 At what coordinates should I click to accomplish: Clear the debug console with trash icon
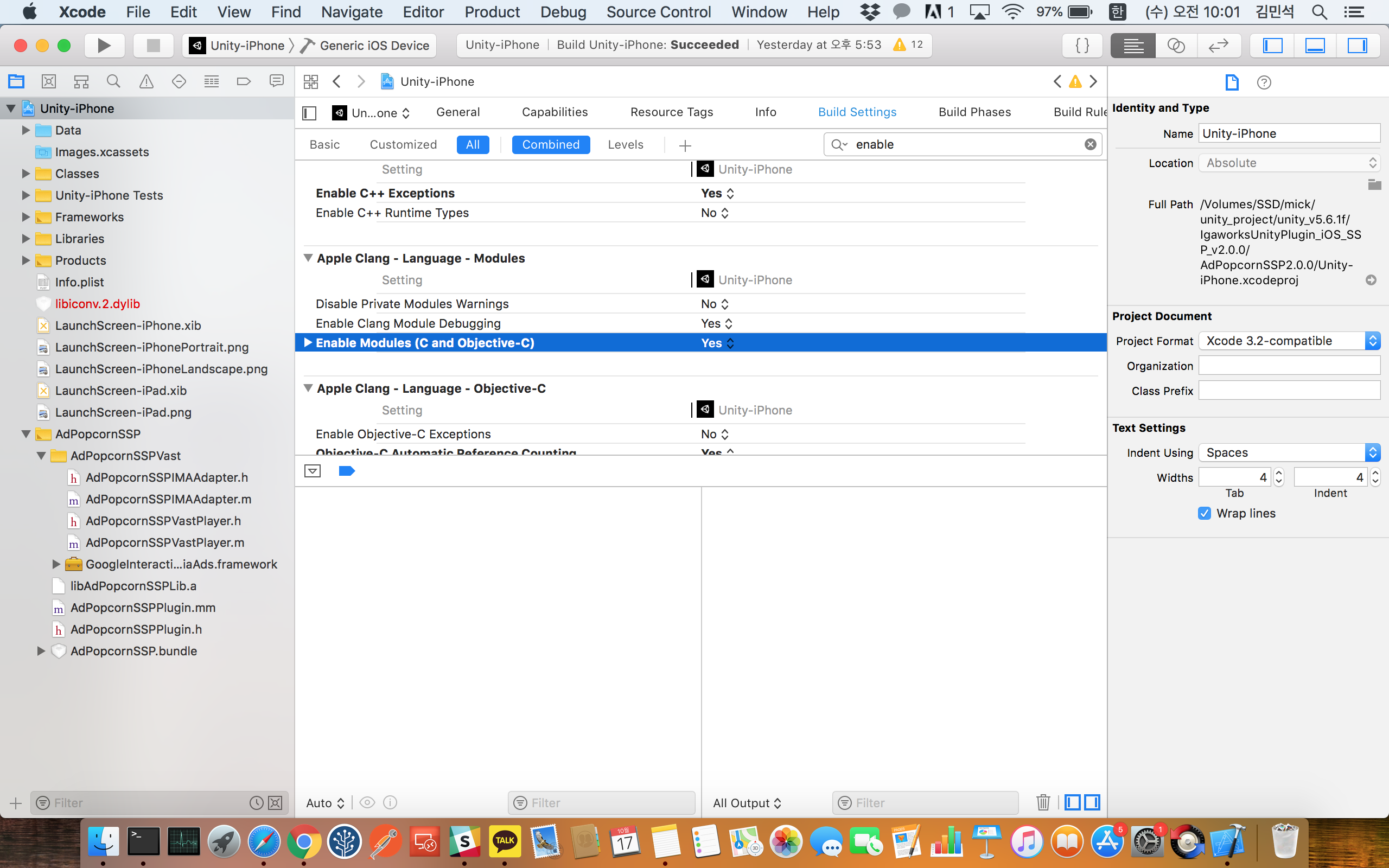(x=1043, y=802)
